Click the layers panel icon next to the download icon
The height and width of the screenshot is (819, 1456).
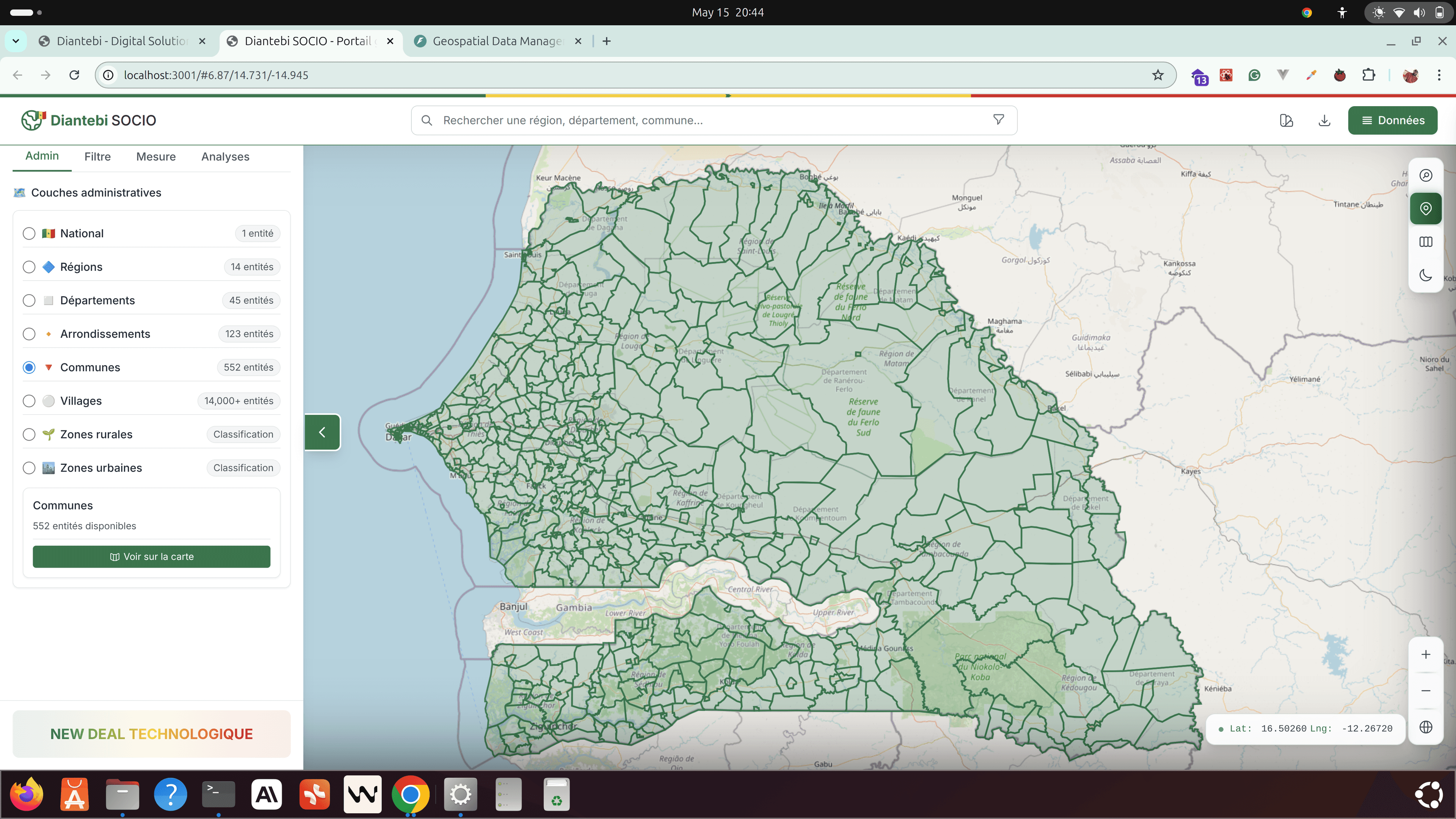pyautogui.click(x=1287, y=121)
